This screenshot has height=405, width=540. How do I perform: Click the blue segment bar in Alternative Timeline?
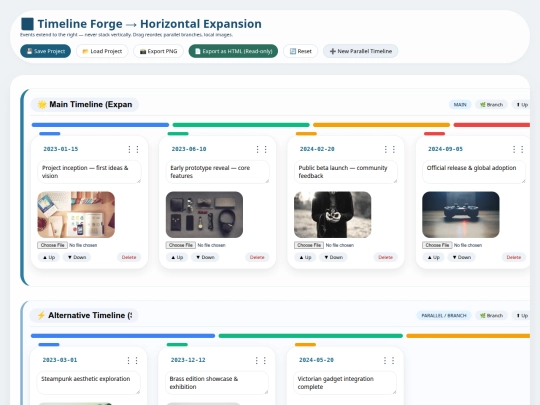[x=123, y=336]
